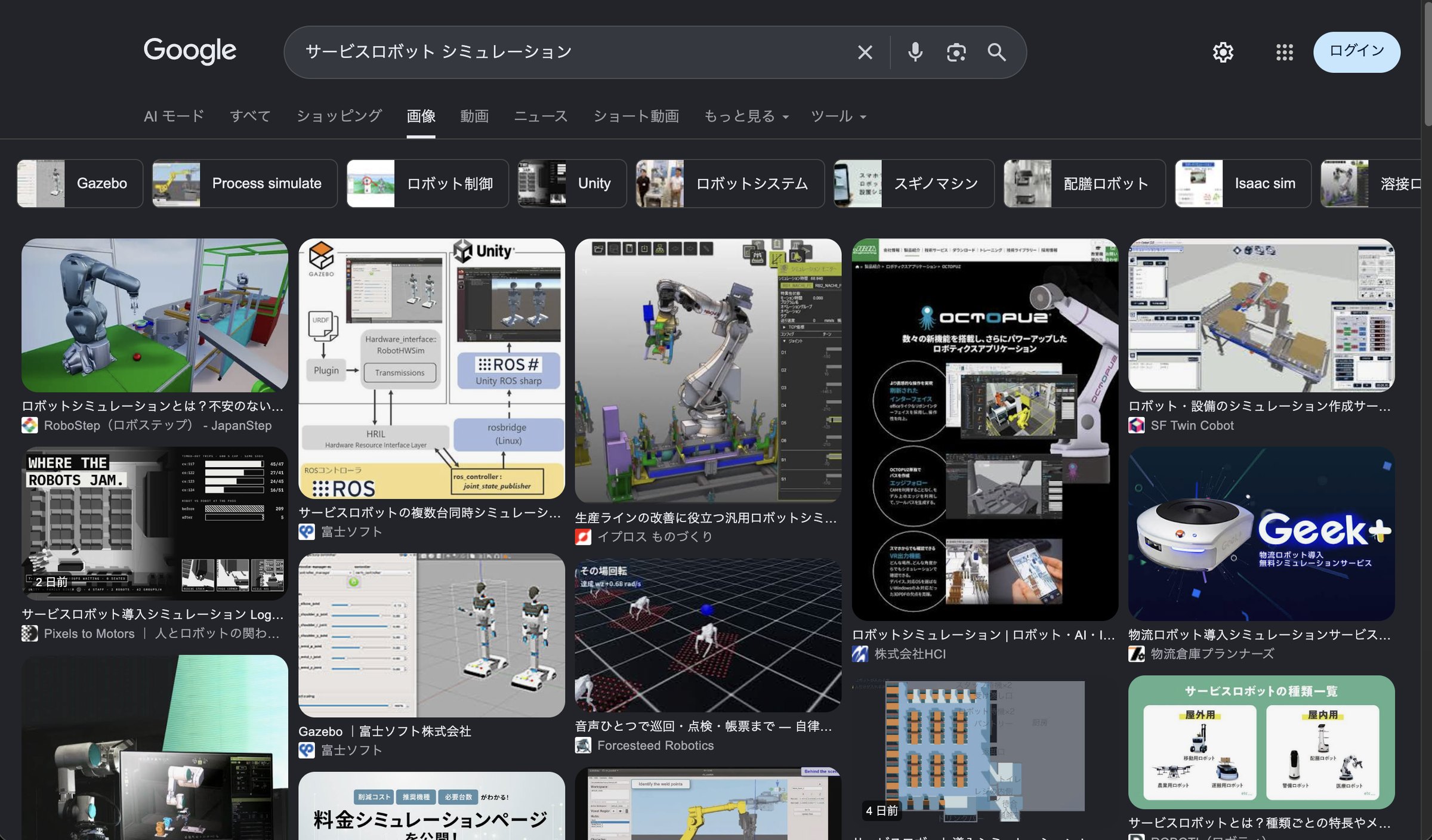Open Gazebo two humanoid robots image
The width and height of the screenshot is (1432, 840).
(x=431, y=635)
